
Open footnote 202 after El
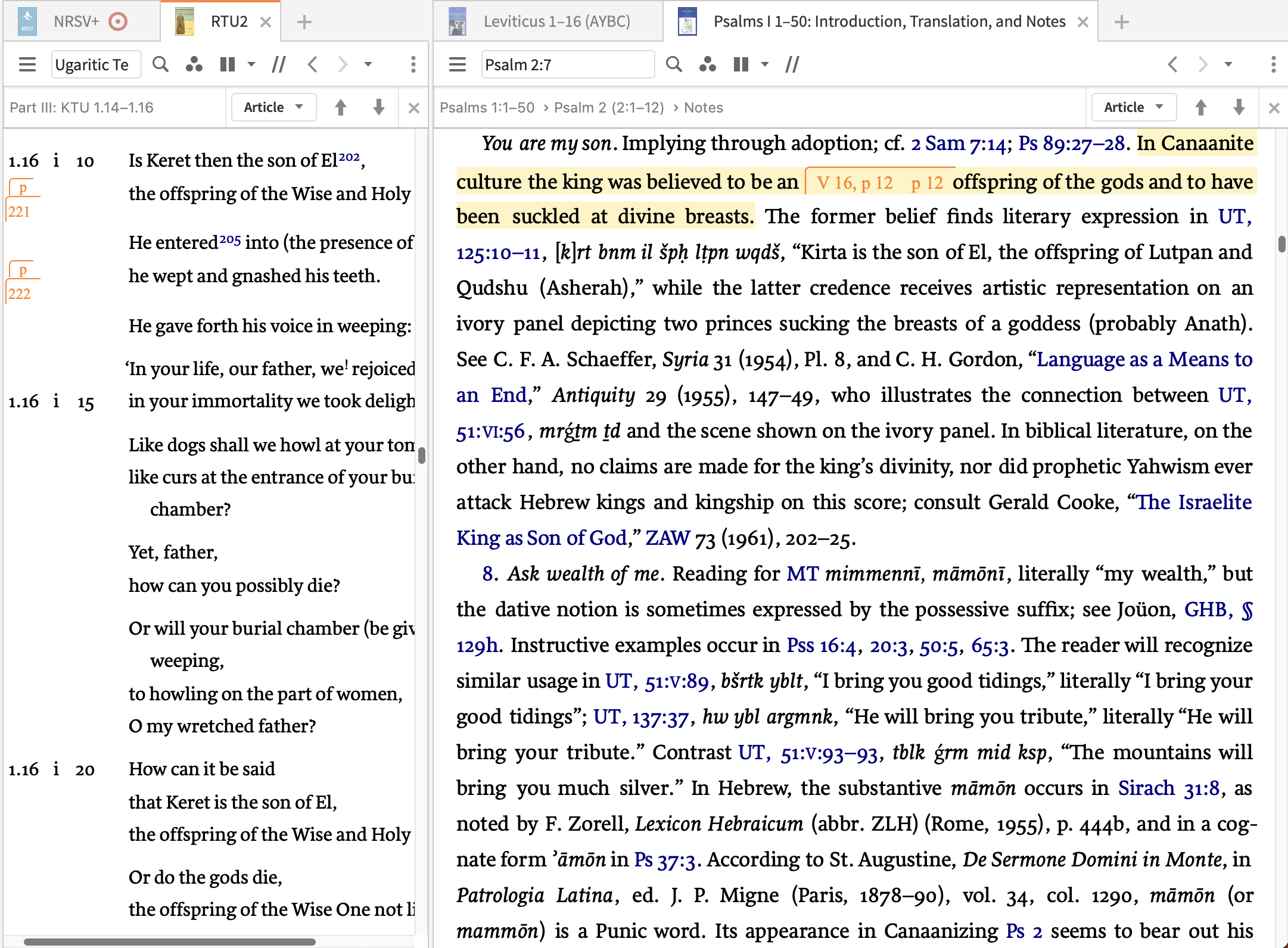click(x=349, y=157)
